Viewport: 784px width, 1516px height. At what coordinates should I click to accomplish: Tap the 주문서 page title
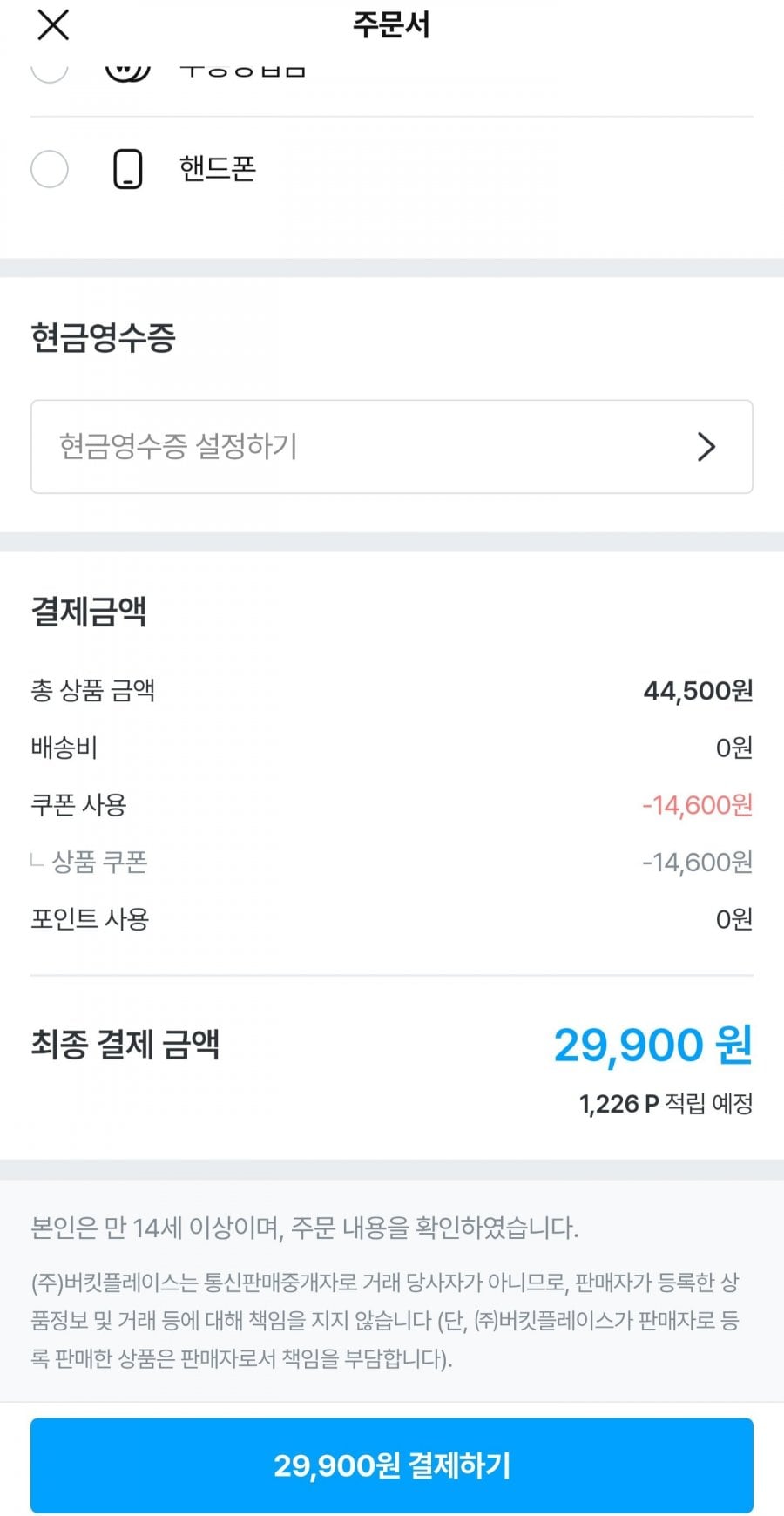391,24
